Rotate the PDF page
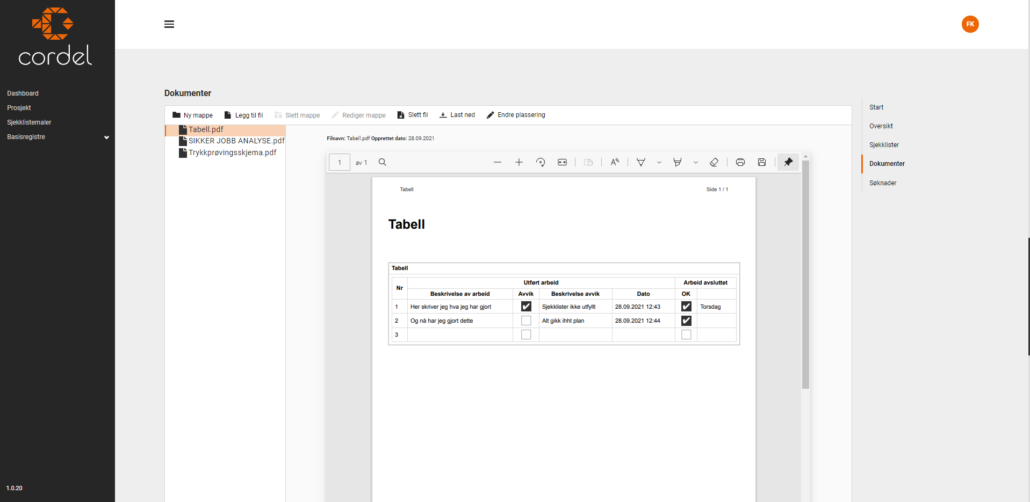Viewport: 1030px width, 502px height. (x=541, y=162)
